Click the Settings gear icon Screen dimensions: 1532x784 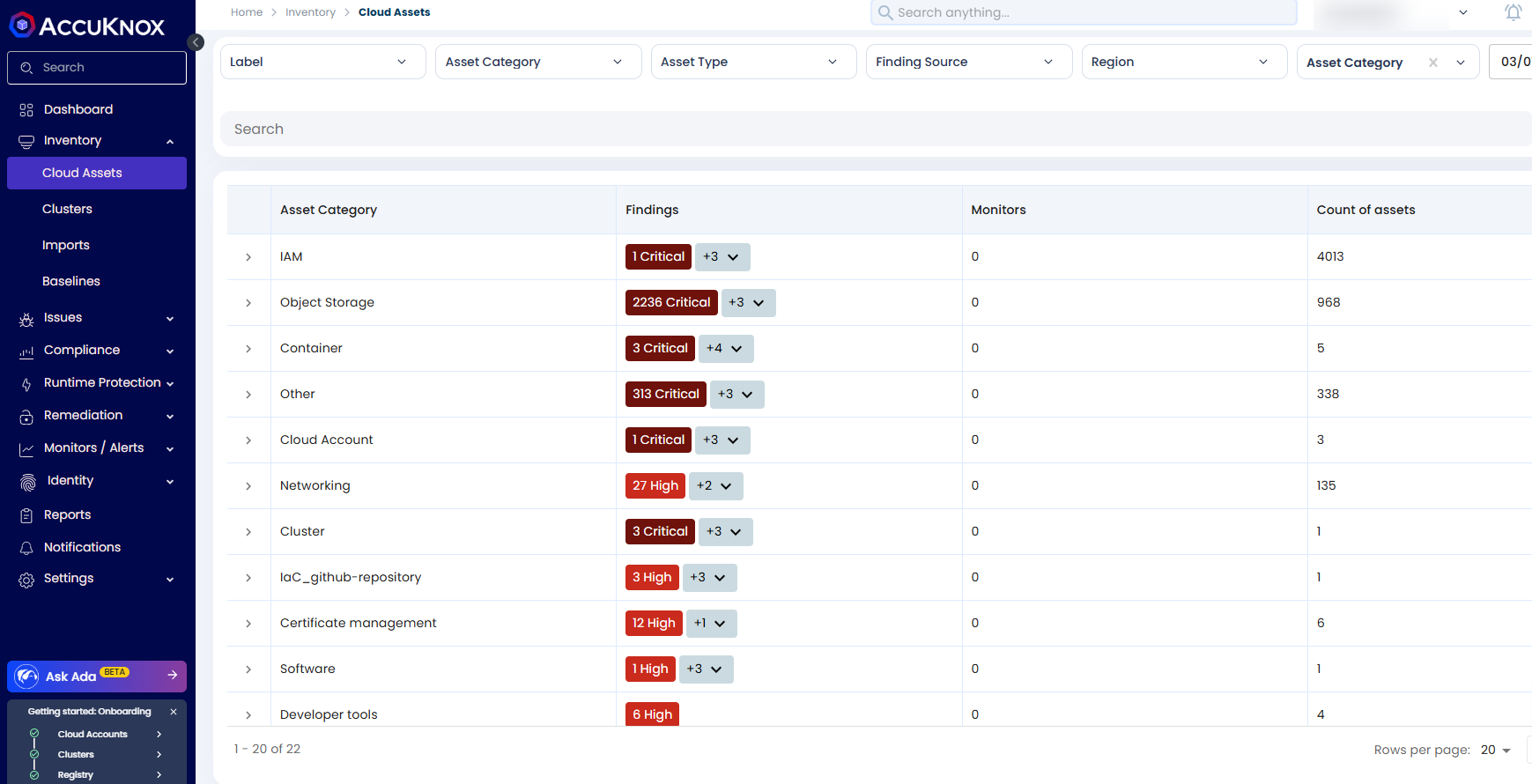coord(26,580)
